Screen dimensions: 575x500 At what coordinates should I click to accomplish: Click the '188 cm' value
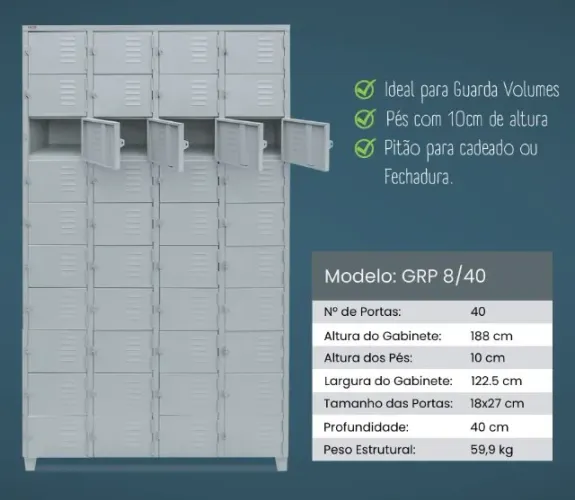491,336
